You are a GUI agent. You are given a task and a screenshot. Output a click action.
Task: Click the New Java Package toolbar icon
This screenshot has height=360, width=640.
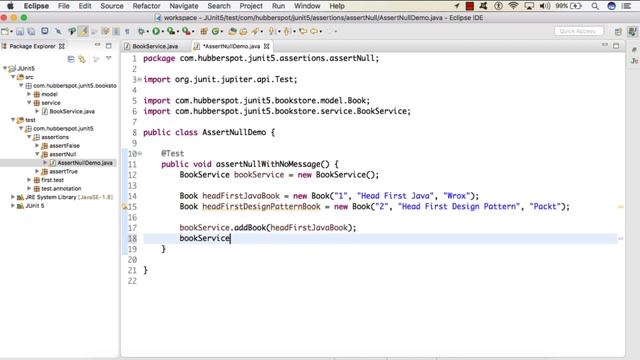[x=204, y=31]
